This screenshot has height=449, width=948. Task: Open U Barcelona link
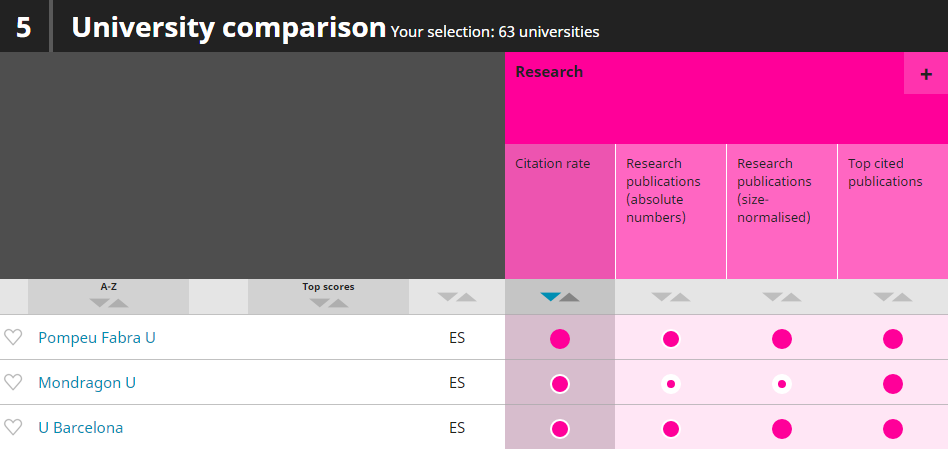pos(80,428)
